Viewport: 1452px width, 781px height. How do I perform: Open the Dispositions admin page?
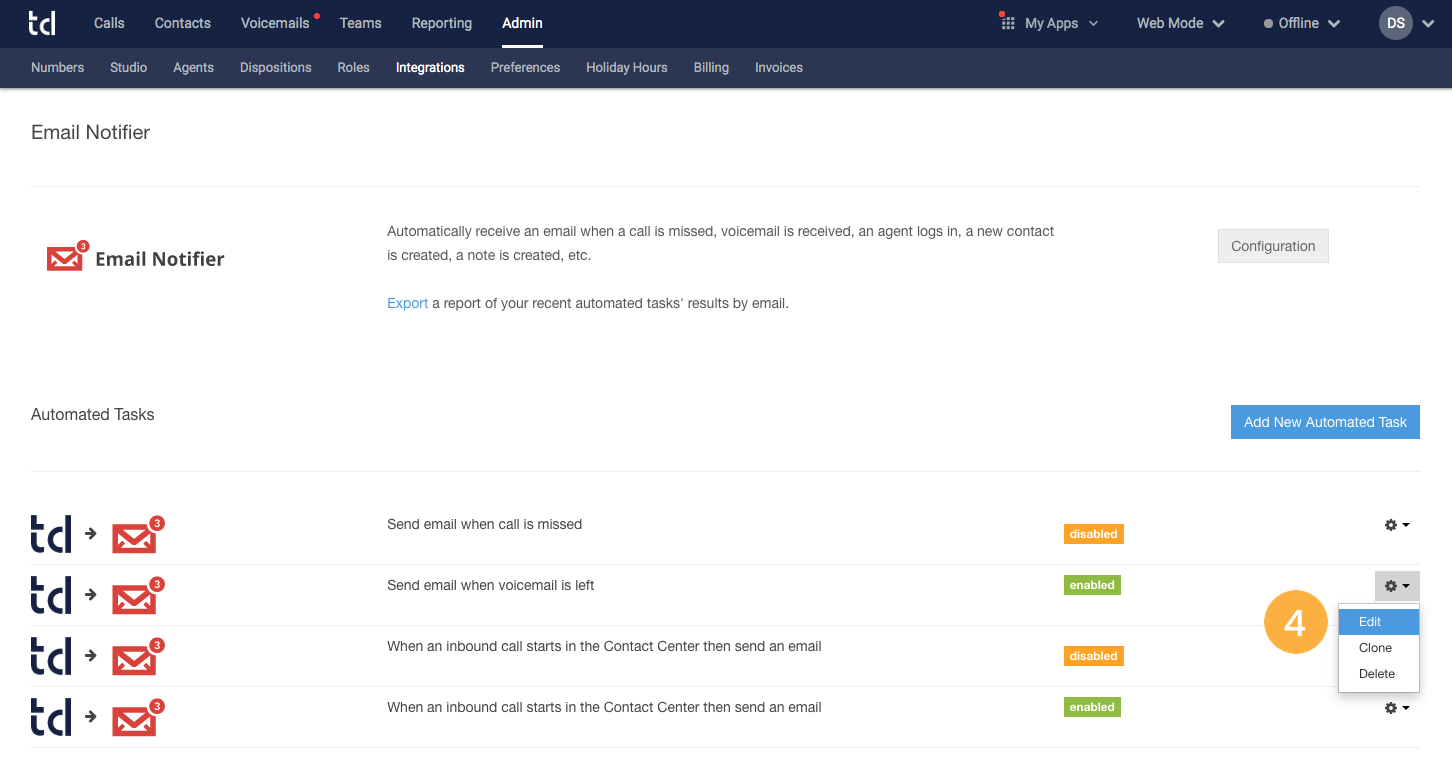coord(276,68)
